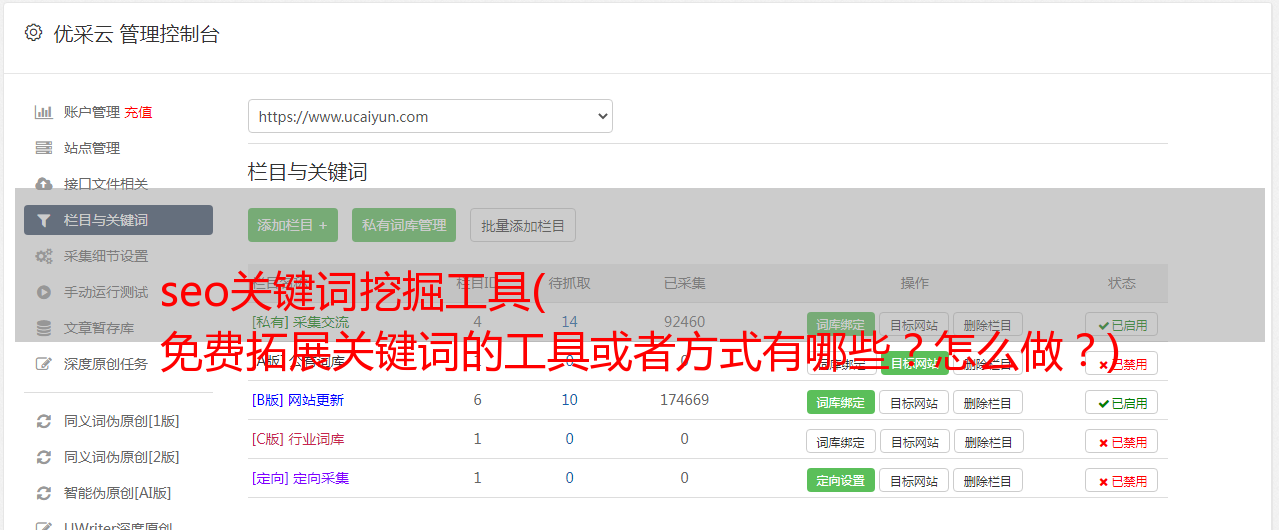Click the red 充值 recharge link
Viewport: 1279px width, 530px height.
139,112
